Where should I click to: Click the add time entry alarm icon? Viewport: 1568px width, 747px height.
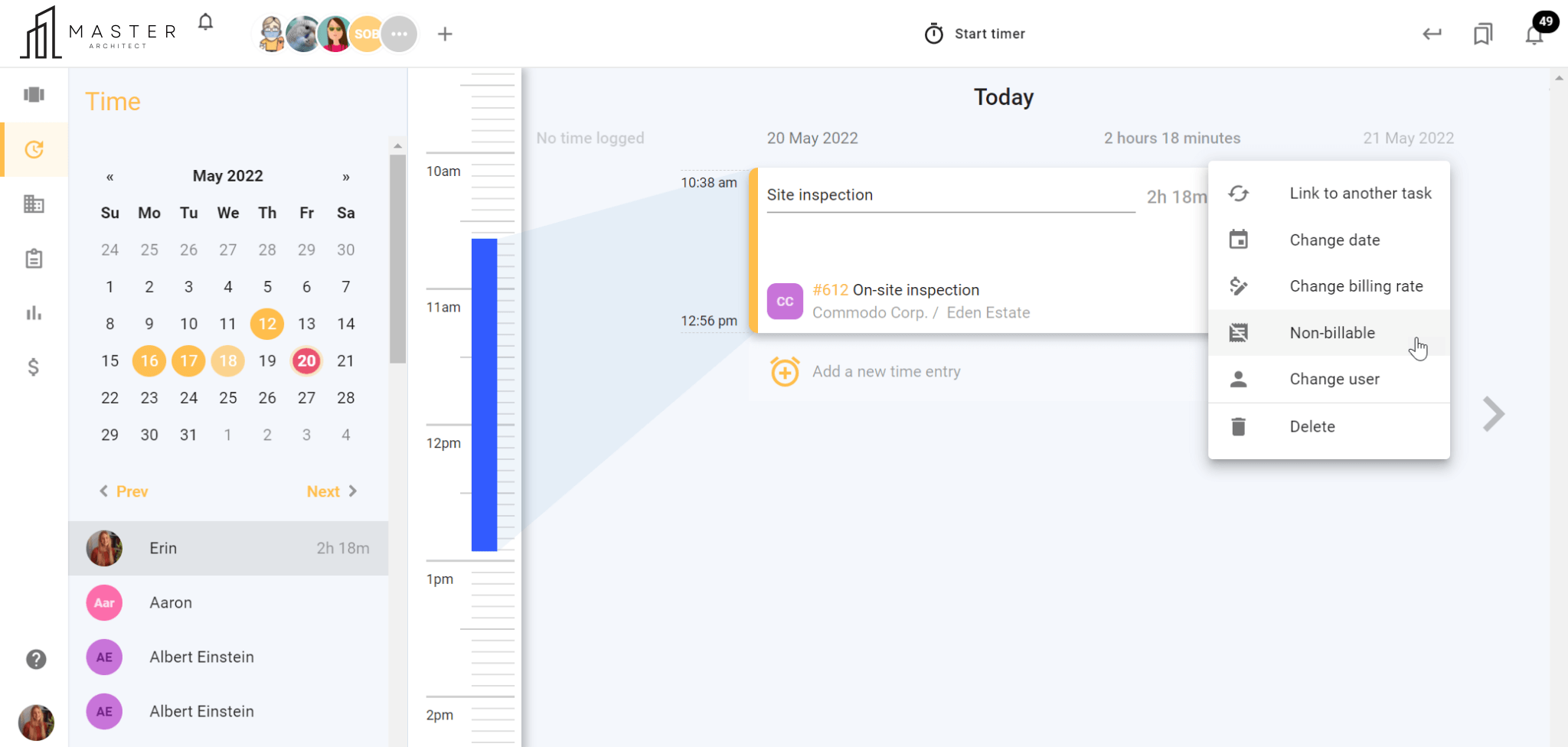pyautogui.click(x=785, y=372)
